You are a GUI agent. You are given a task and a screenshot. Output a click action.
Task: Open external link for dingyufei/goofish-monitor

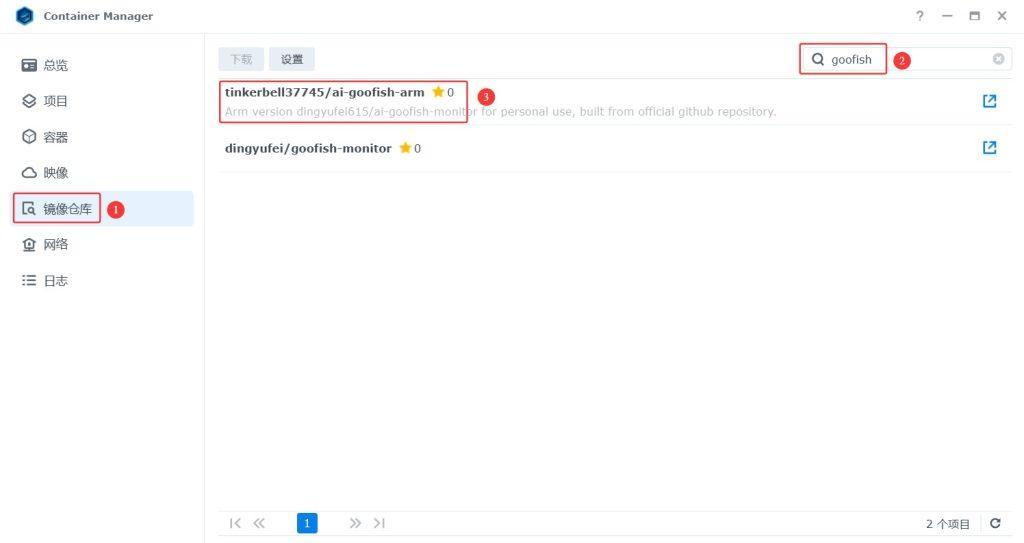pyautogui.click(x=989, y=148)
